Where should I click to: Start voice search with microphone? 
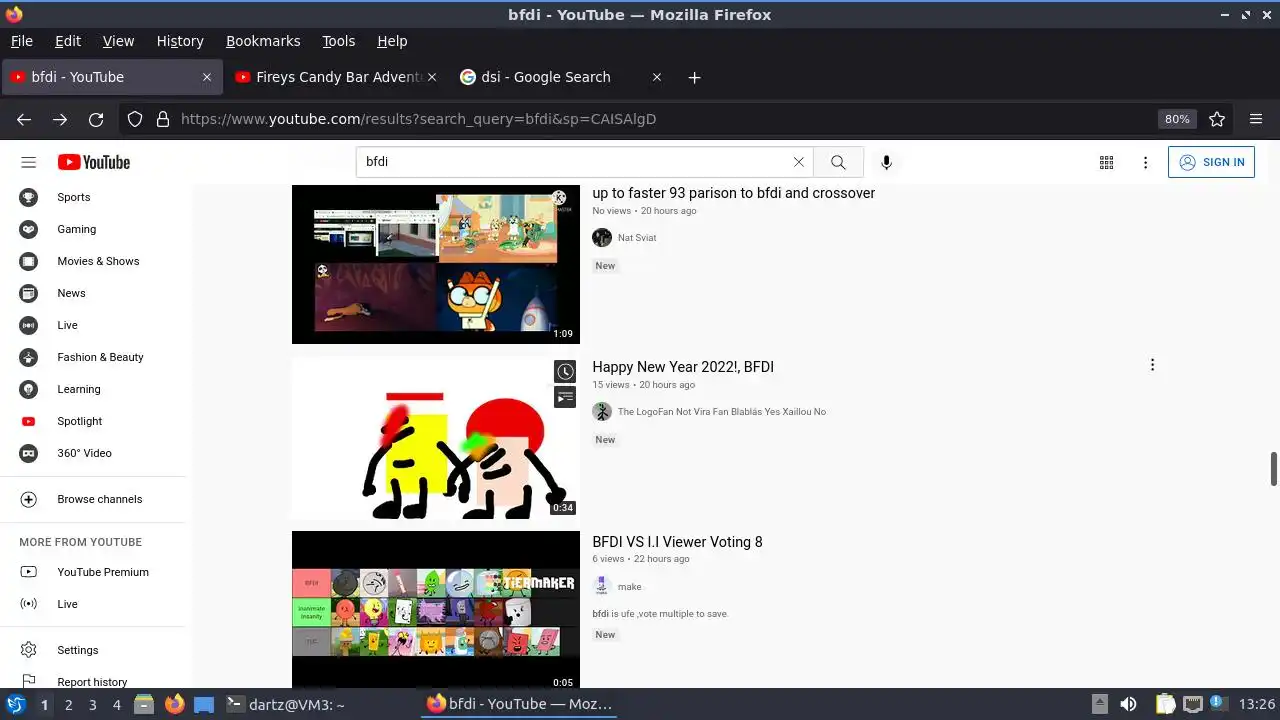coord(886,162)
